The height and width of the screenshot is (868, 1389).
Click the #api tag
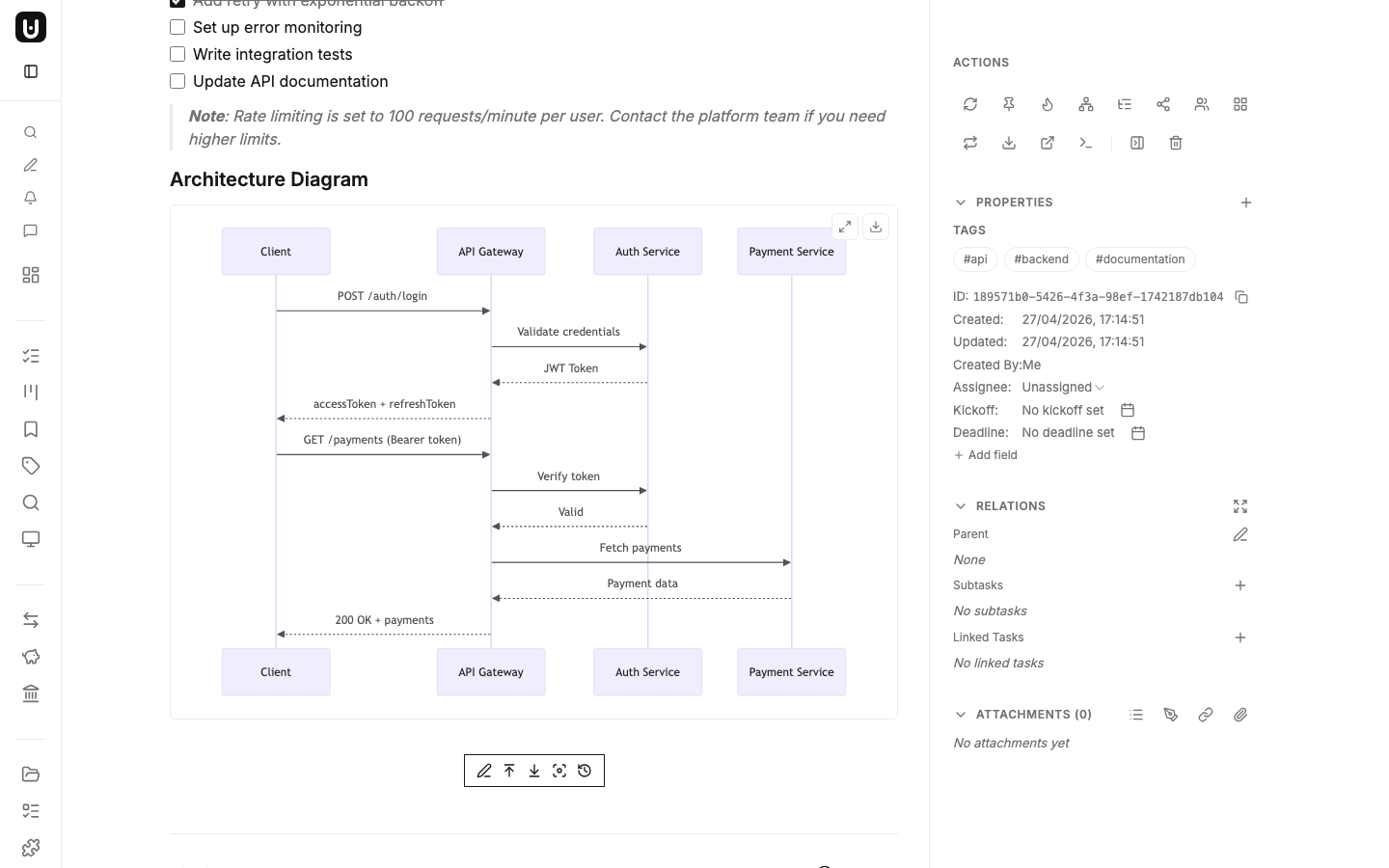pos(975,259)
